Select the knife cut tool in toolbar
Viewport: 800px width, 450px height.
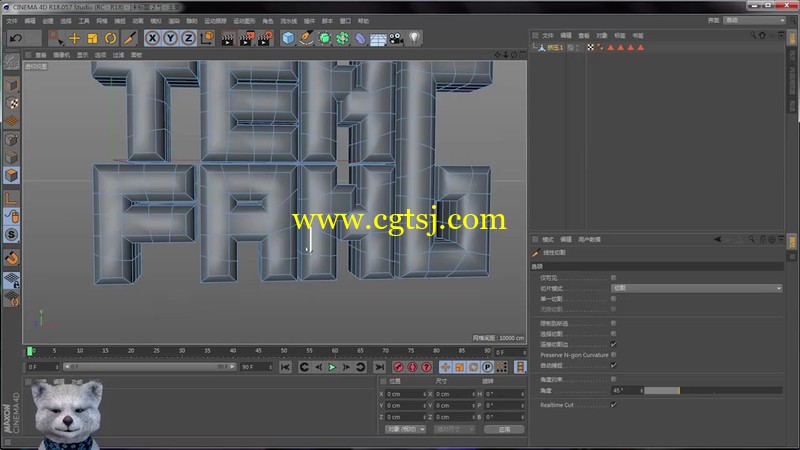click(130, 38)
